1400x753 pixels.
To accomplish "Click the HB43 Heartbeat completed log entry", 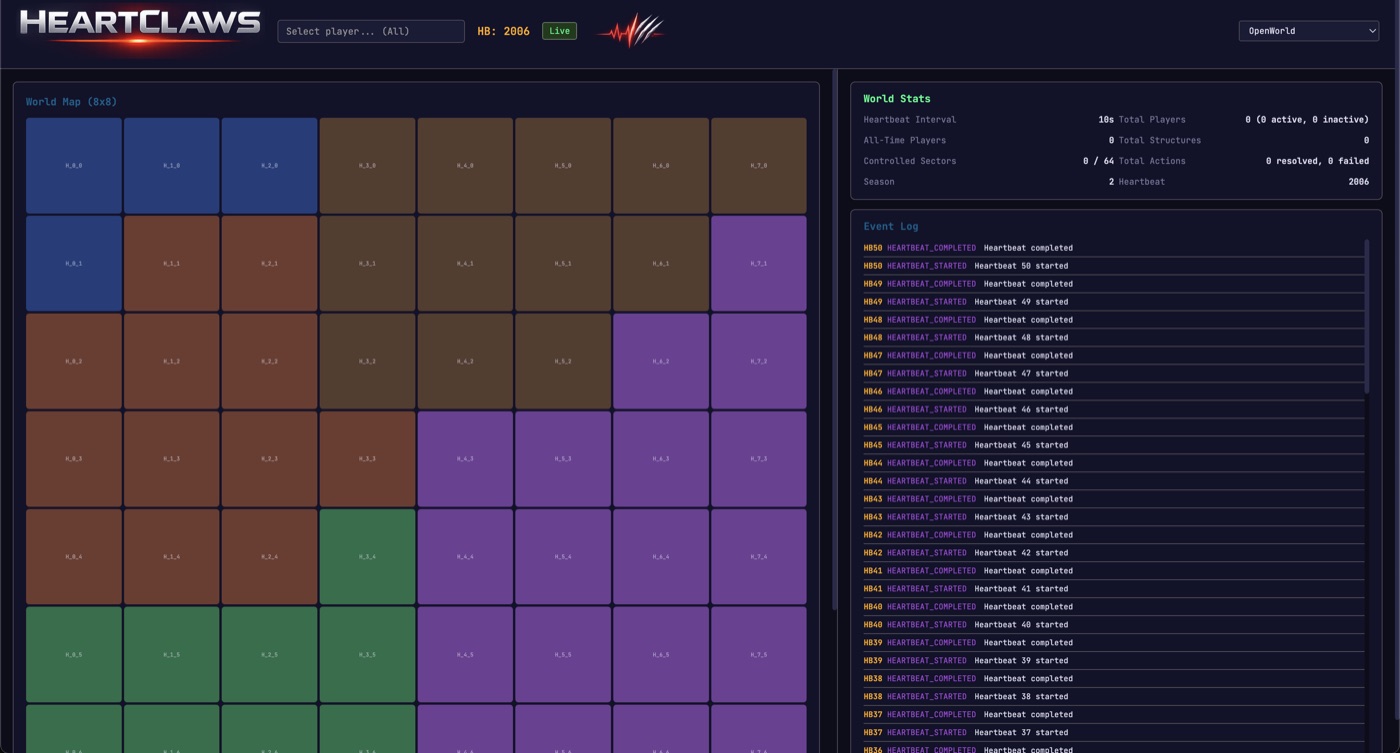I will coord(1113,499).
